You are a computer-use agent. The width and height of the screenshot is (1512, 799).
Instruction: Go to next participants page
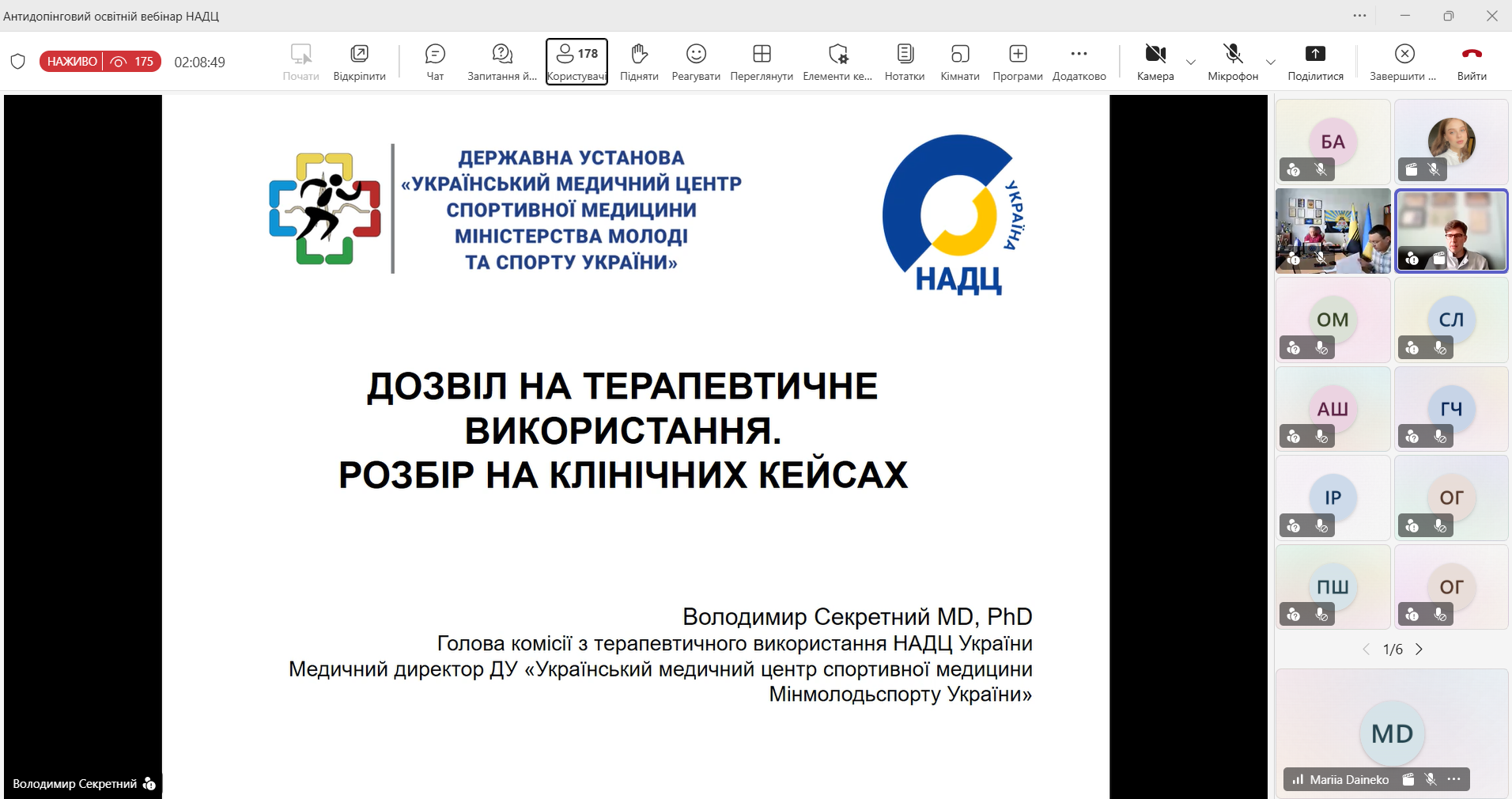1419,649
